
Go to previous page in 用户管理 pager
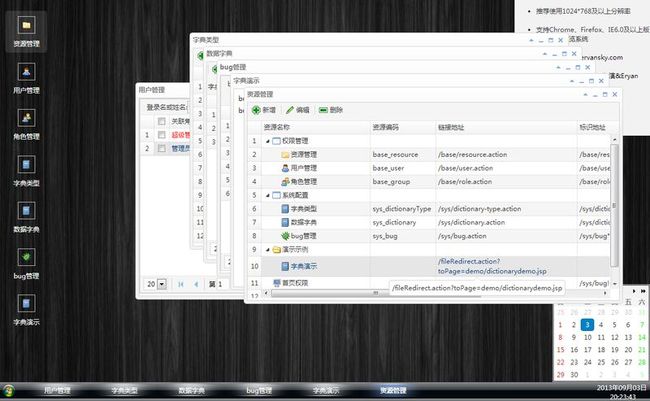point(196,284)
